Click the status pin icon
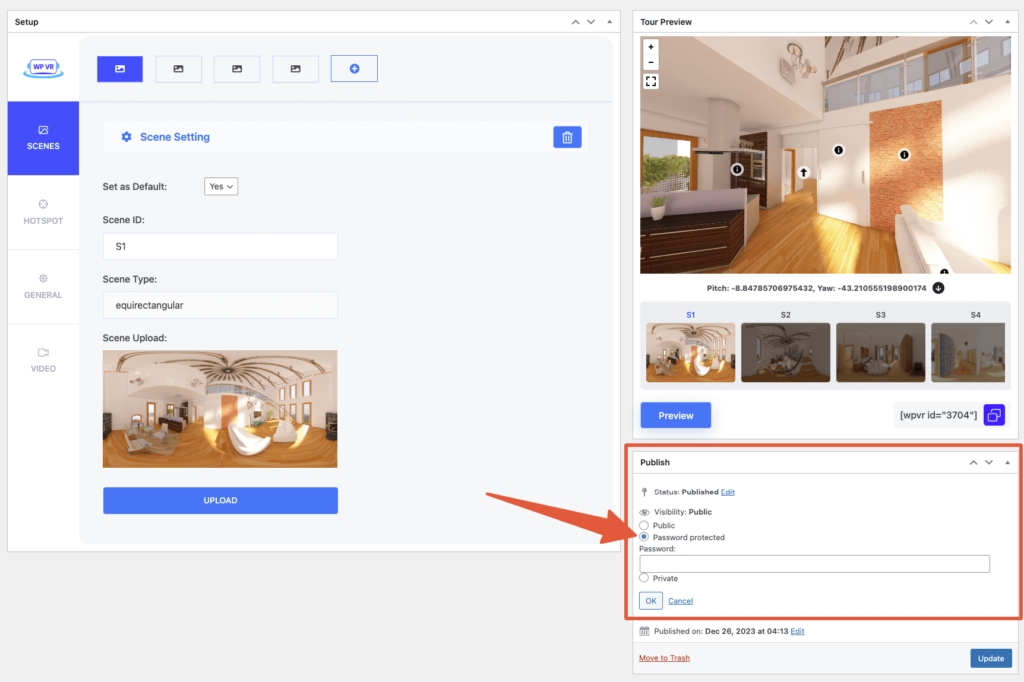Viewport: 1024px width, 682px height. click(645, 492)
